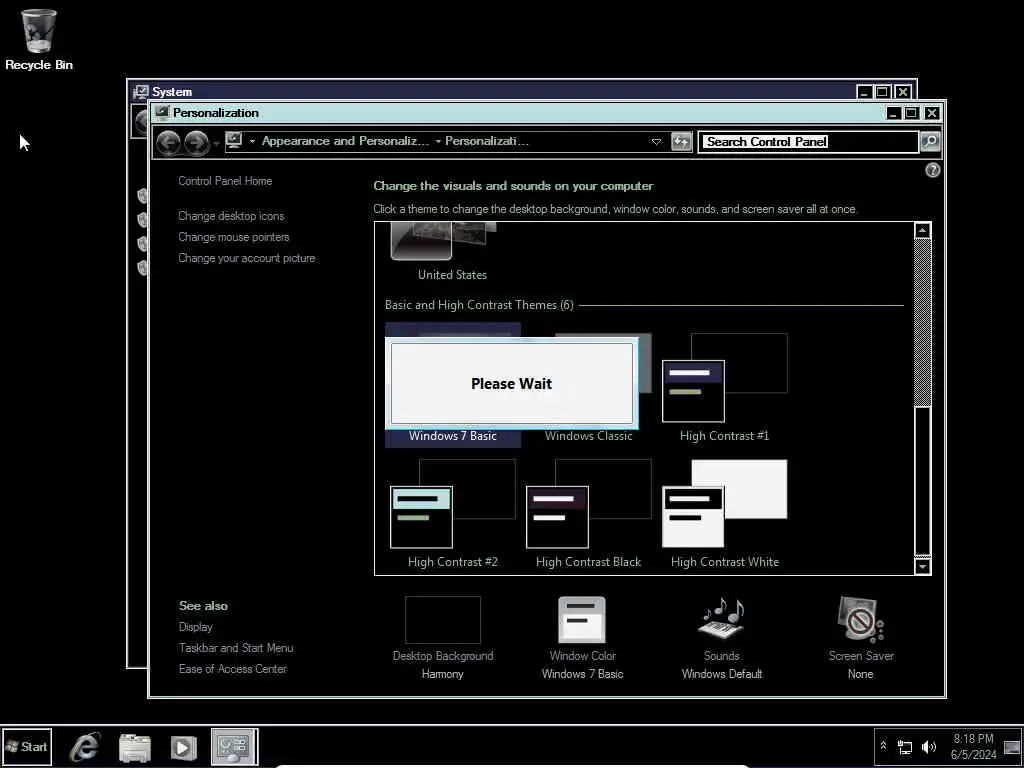Click the Basic and High Contrast Themes heading
The width and height of the screenshot is (1024, 768).
479,305
